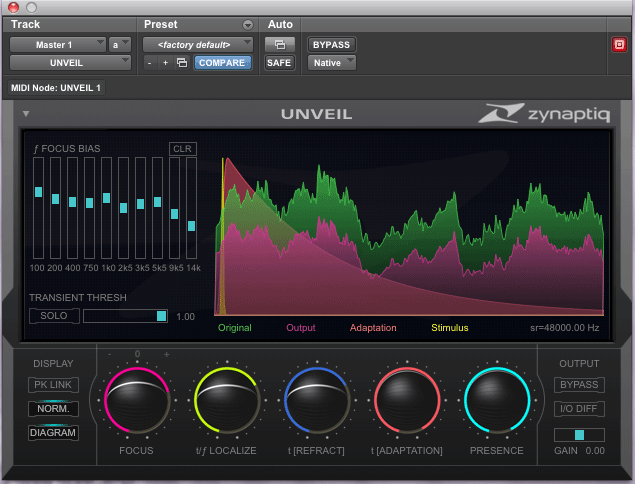The width and height of the screenshot is (635, 484).
Task: Toggle the COMPARE button
Action: click(x=222, y=63)
